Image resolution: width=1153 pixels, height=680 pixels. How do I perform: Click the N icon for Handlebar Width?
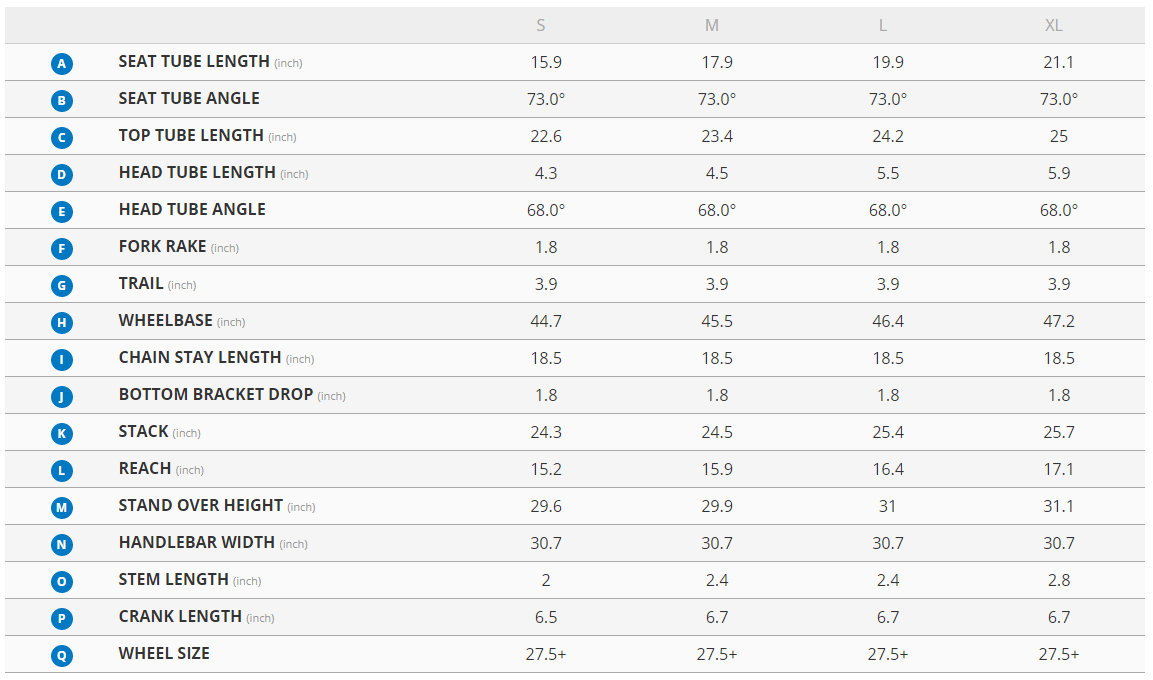click(x=62, y=545)
